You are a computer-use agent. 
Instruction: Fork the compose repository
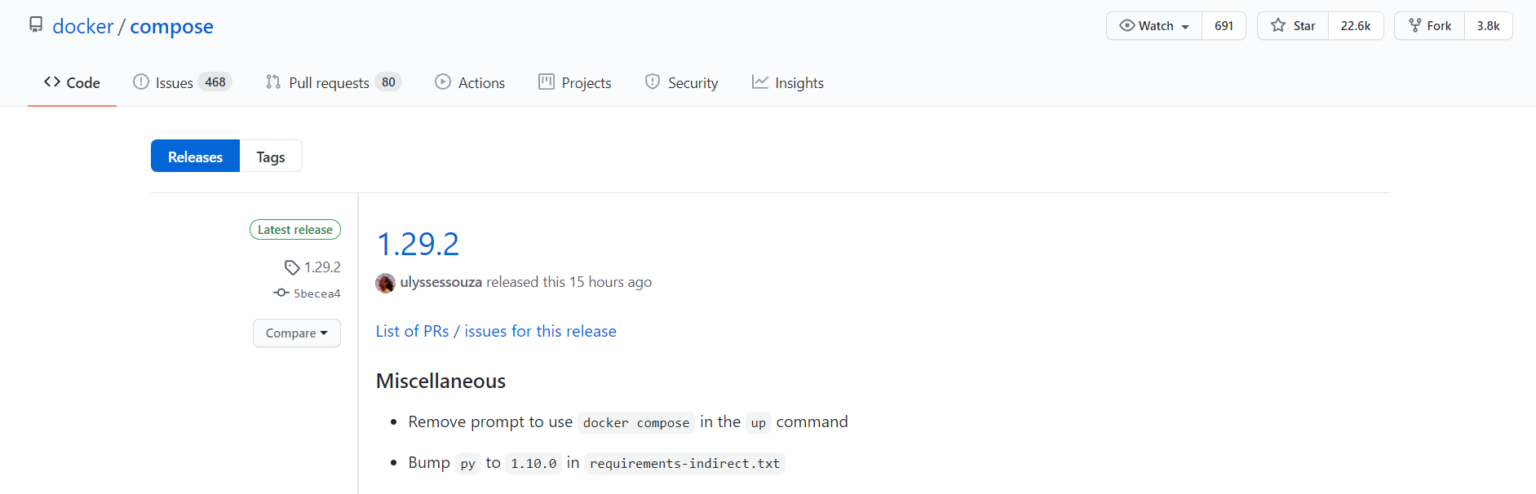1429,26
